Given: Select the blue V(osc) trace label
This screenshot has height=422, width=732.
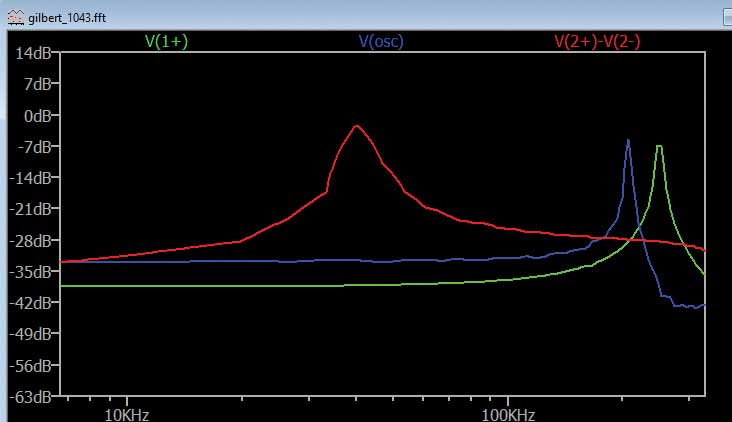Looking at the screenshot, I should (381, 42).
